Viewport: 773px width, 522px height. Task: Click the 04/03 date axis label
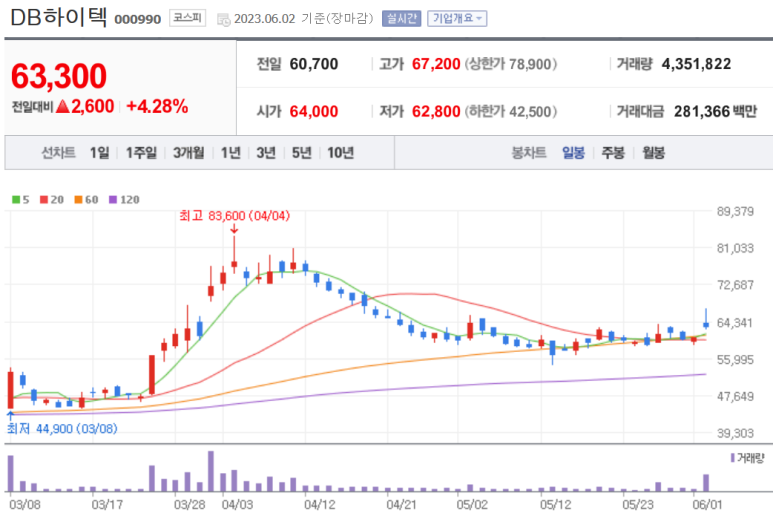[x=237, y=505]
